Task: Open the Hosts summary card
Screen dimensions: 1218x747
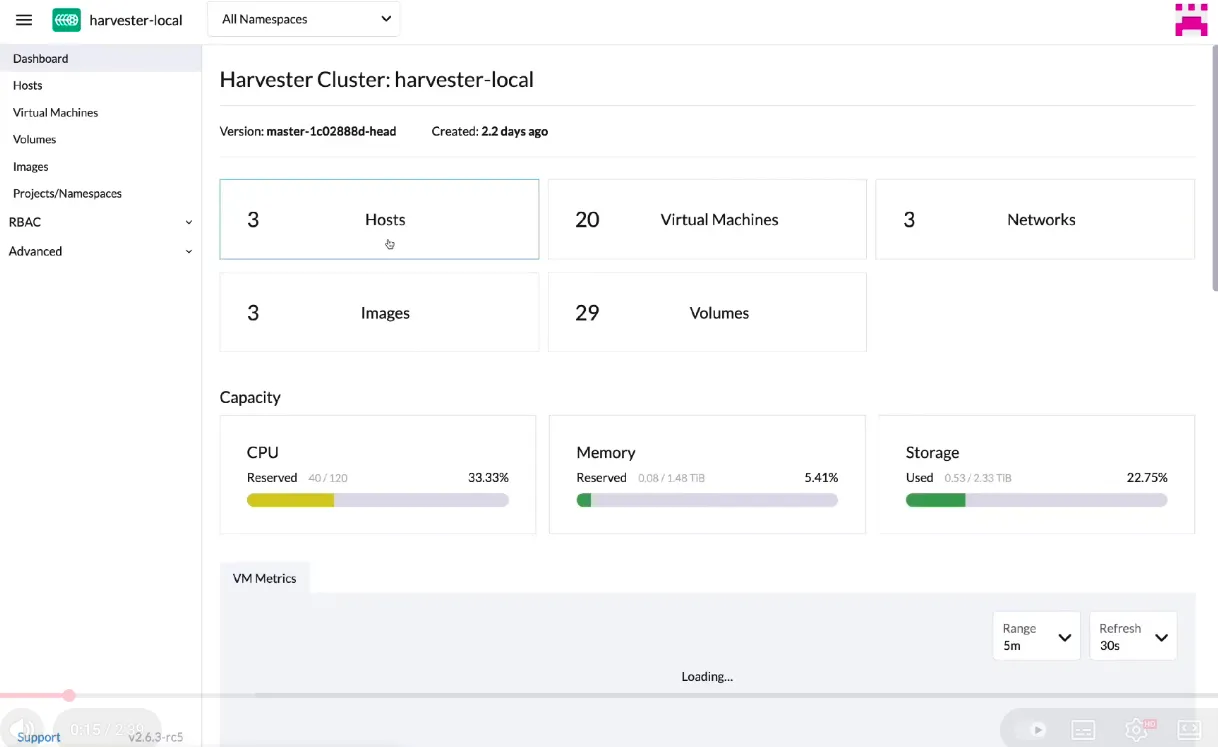Action: click(x=379, y=219)
